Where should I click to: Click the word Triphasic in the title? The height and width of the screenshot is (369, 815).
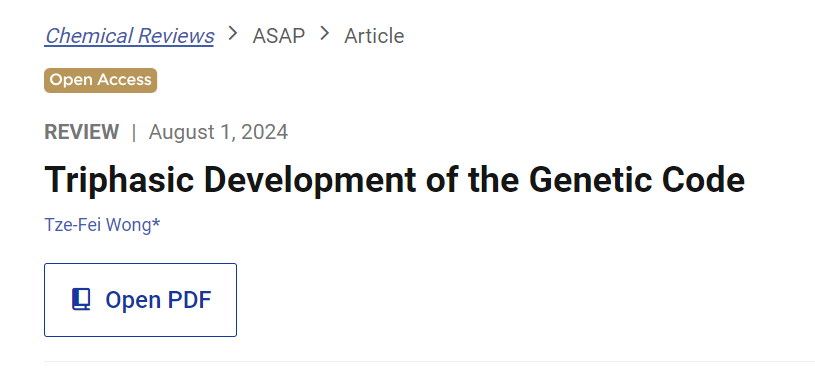click(120, 180)
